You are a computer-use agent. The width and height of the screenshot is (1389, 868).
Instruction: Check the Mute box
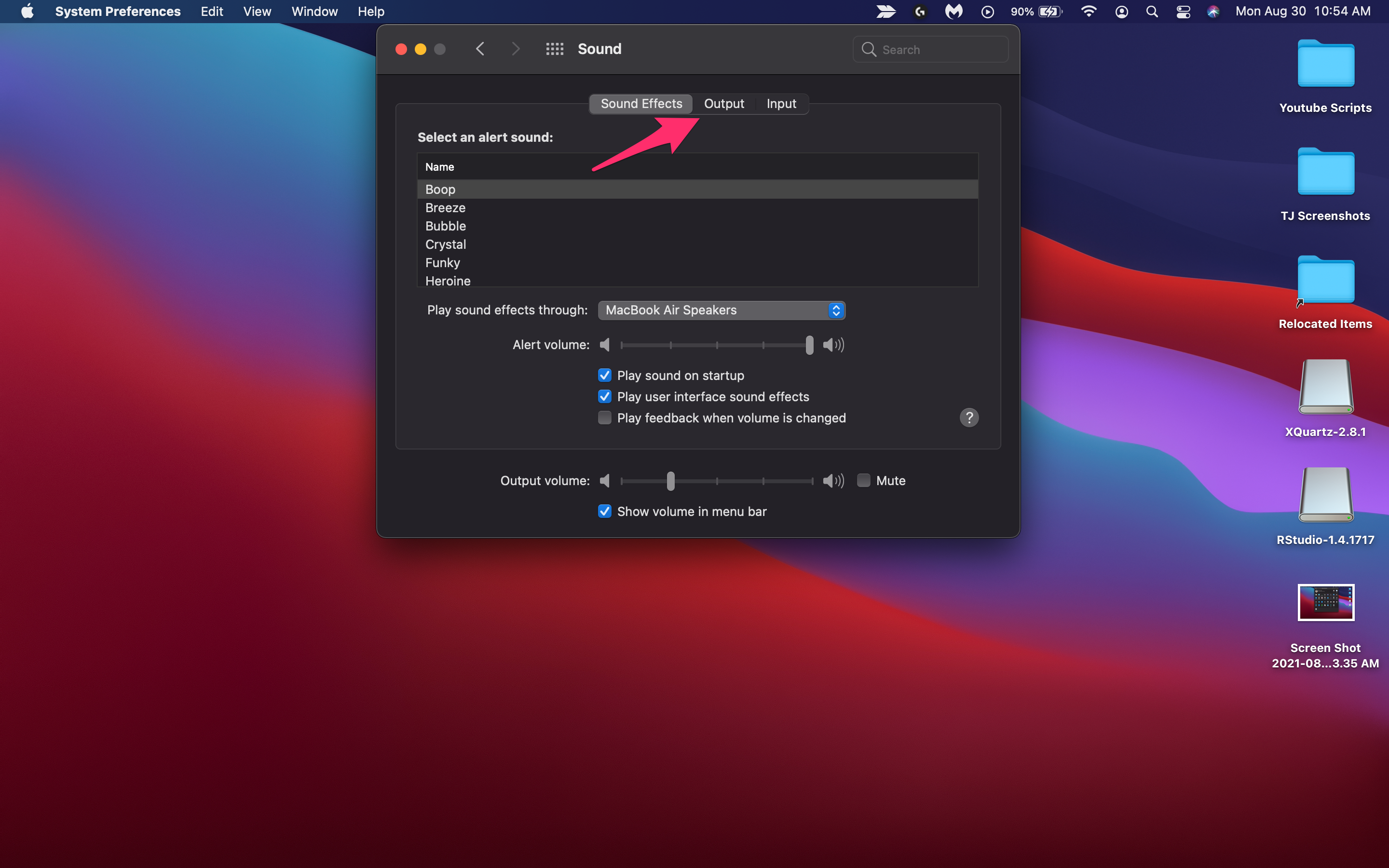863,480
